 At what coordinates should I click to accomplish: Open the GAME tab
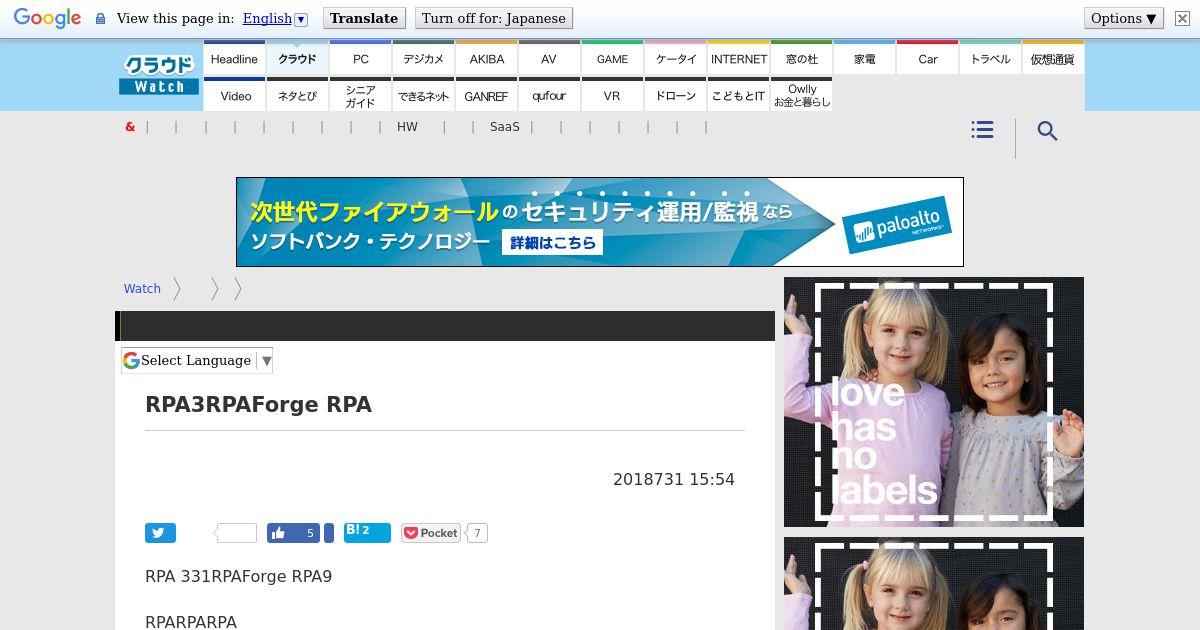(612, 58)
